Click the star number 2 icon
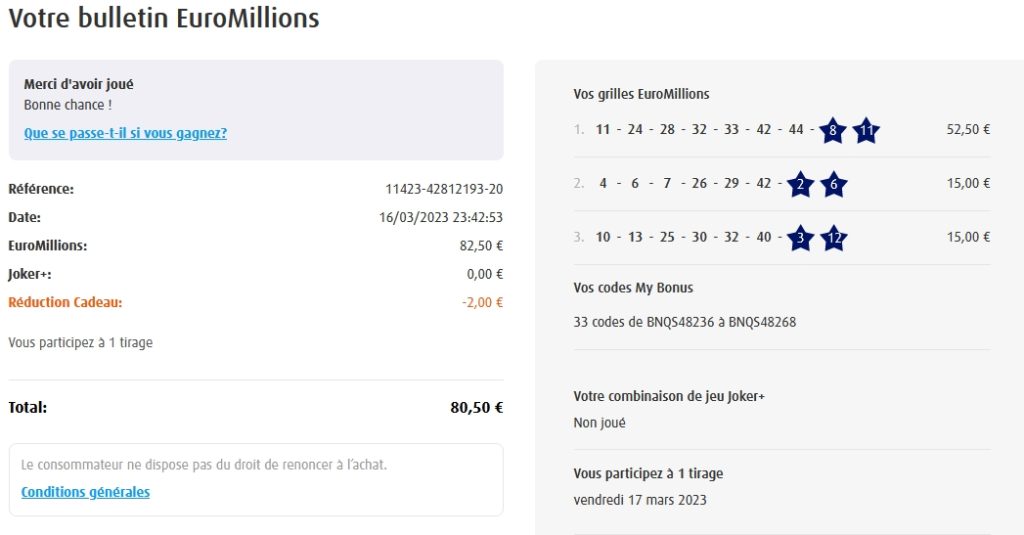 [800, 184]
